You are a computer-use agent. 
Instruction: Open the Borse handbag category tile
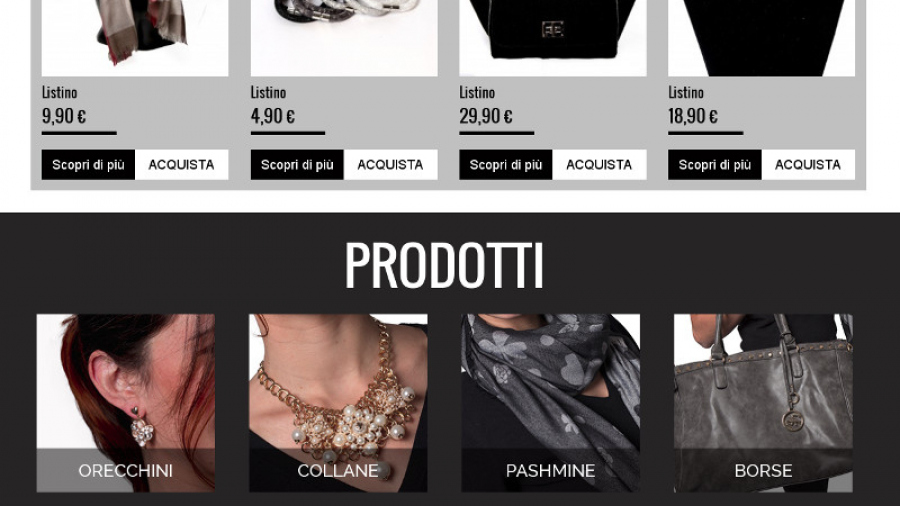click(x=763, y=403)
